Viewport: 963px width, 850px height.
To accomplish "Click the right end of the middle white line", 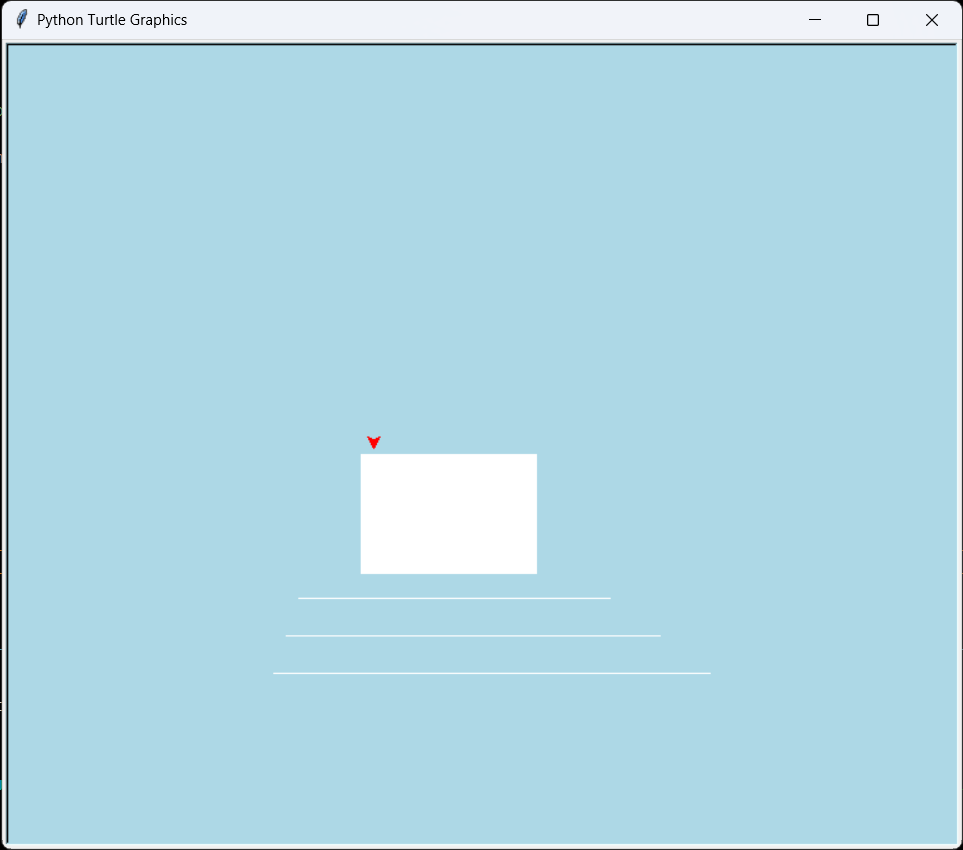I will pyautogui.click(x=659, y=635).
